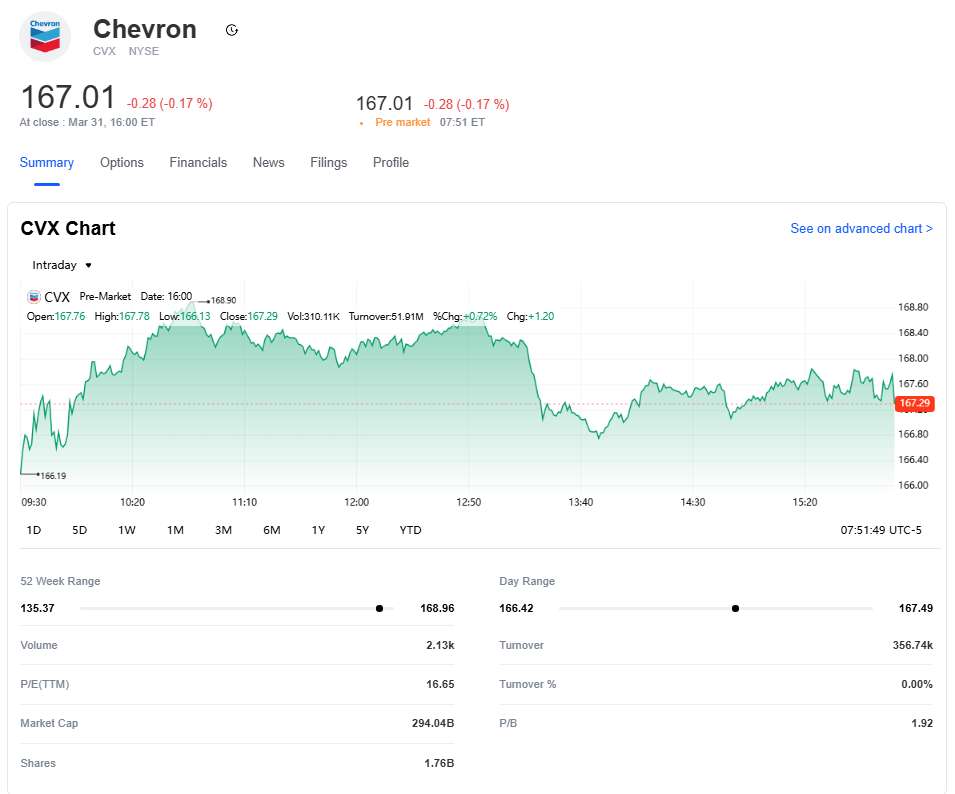955x794 pixels.
Task: Click the red 167.29 price label on chart
Action: coord(914,403)
